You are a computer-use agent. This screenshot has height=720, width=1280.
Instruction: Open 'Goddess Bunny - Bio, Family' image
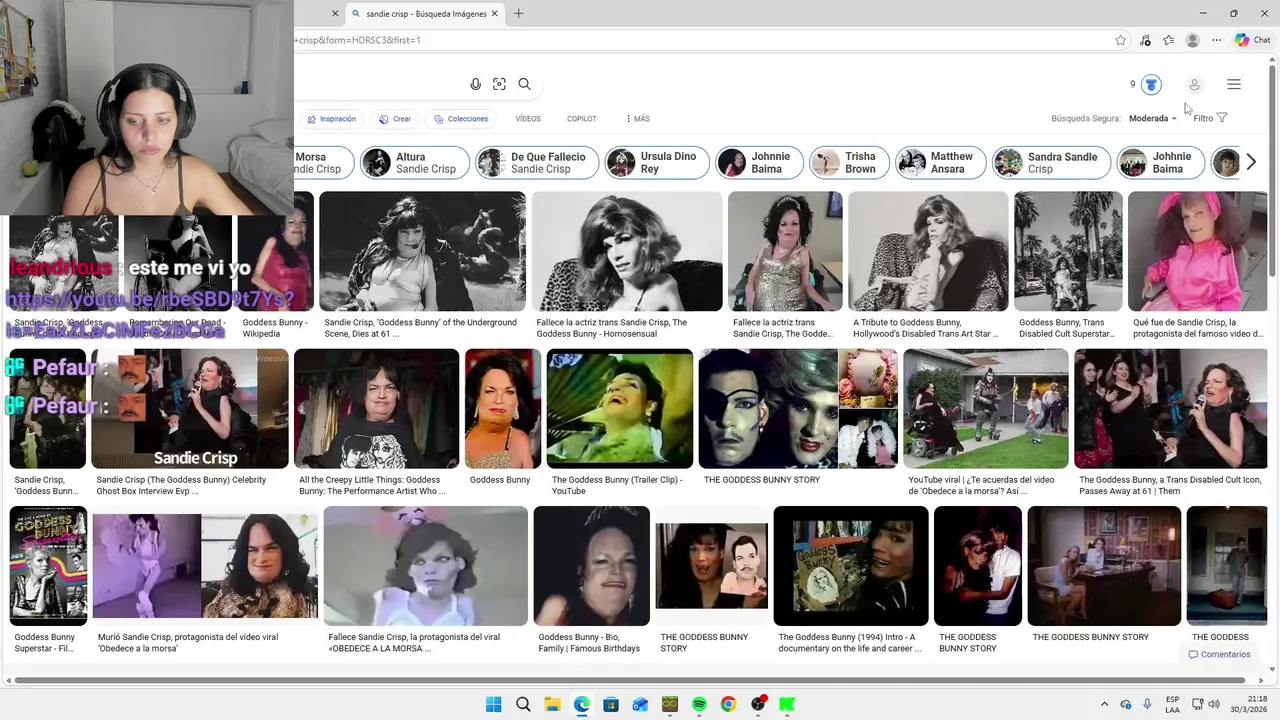pos(592,565)
